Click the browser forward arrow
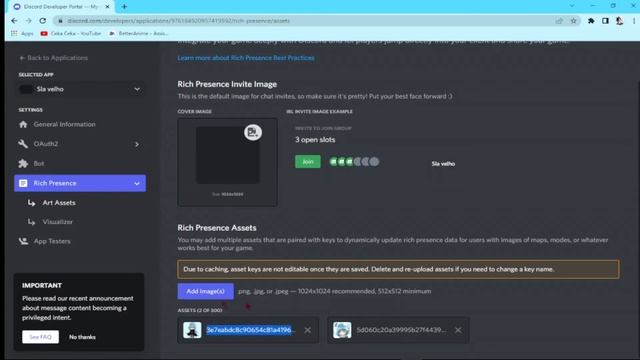Viewport: 640px width, 360px height. (29, 21)
